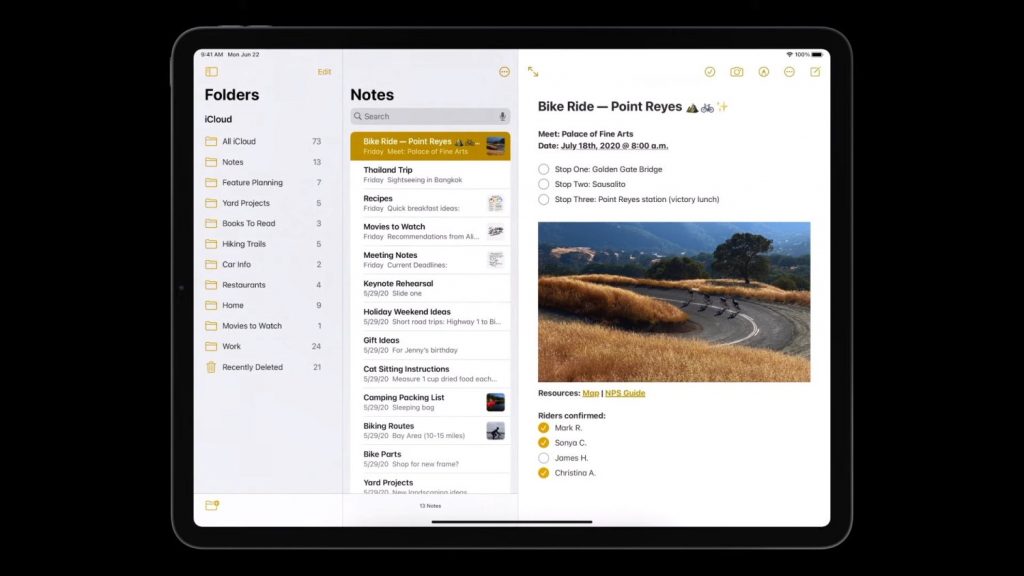Screen dimensions: 1024x576
Task: Open the Gift Ideas note
Action: point(430,345)
